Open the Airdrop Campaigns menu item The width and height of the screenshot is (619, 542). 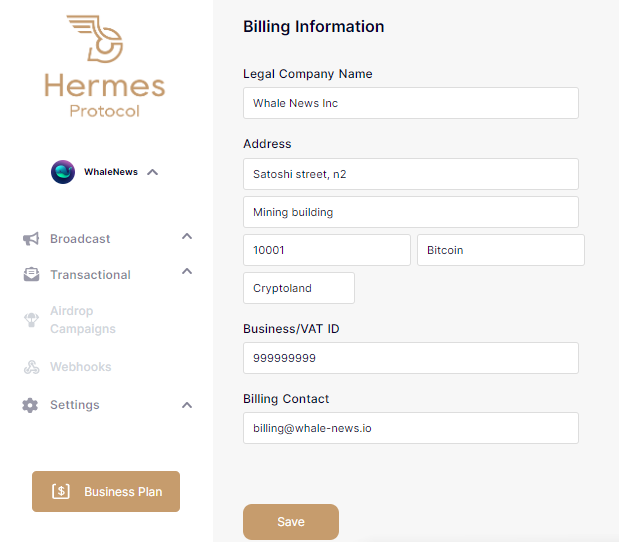(83, 320)
